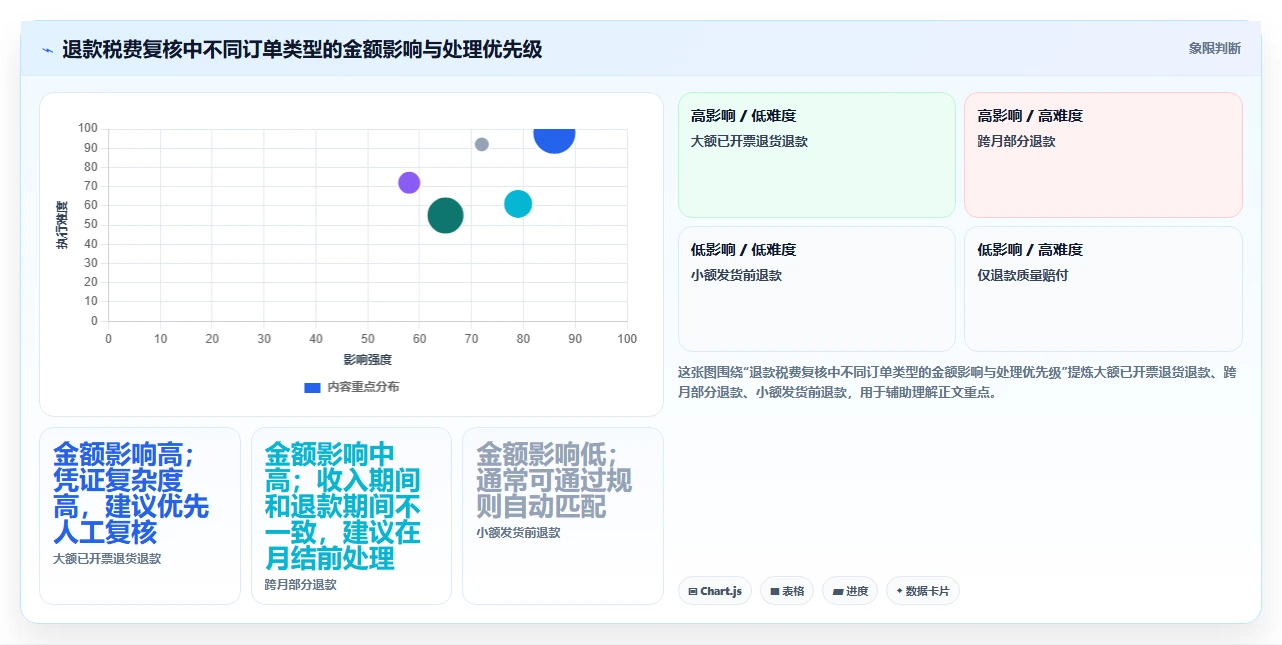Click 大额已开票退货退款 caption under blue card
Image resolution: width=1282 pixels, height=645 pixels.
tap(107, 559)
